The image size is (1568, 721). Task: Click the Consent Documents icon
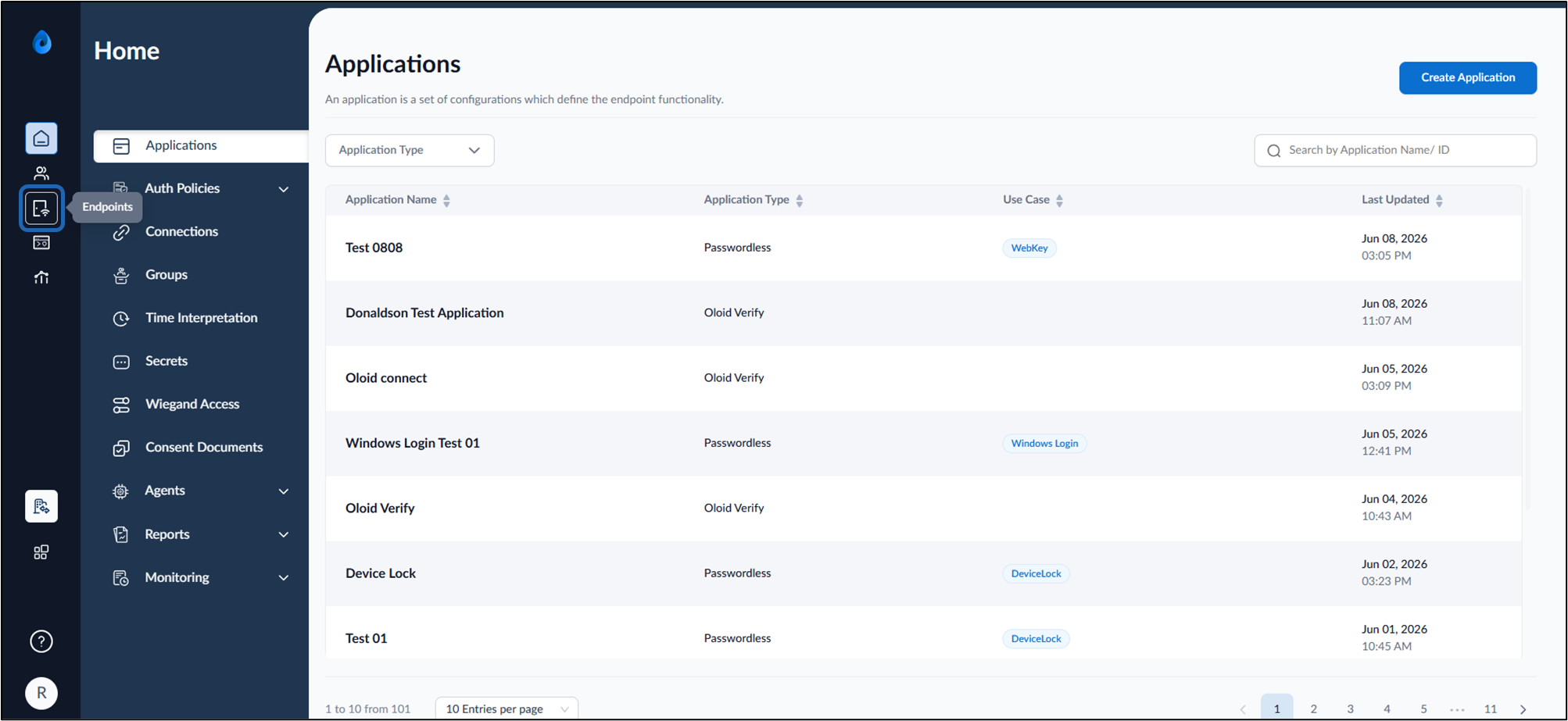tap(121, 448)
